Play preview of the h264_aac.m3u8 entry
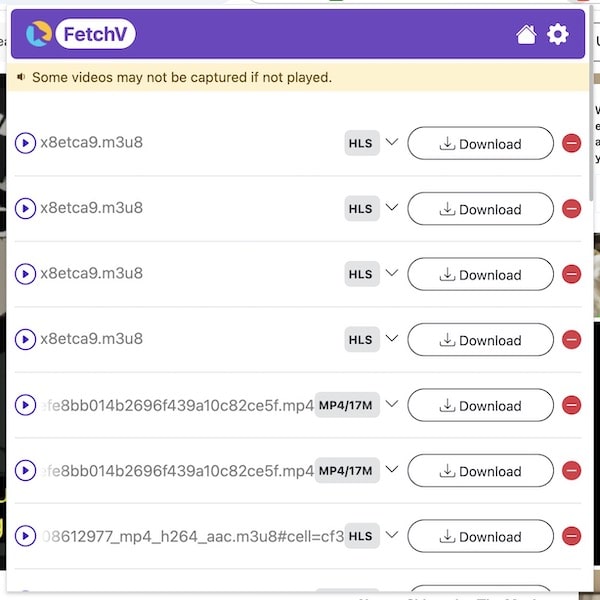 25,536
